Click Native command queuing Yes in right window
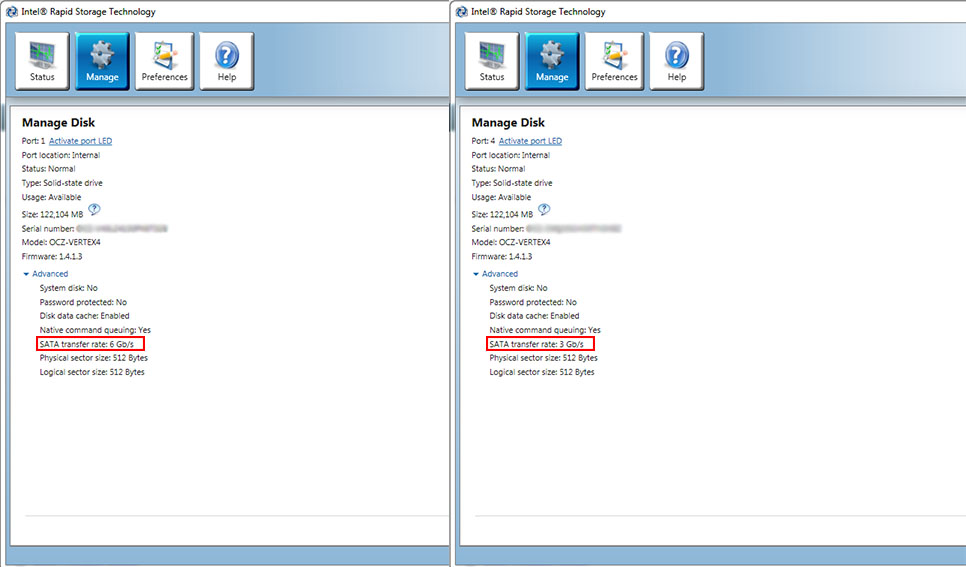Image resolution: width=966 pixels, height=567 pixels. [x=545, y=330]
